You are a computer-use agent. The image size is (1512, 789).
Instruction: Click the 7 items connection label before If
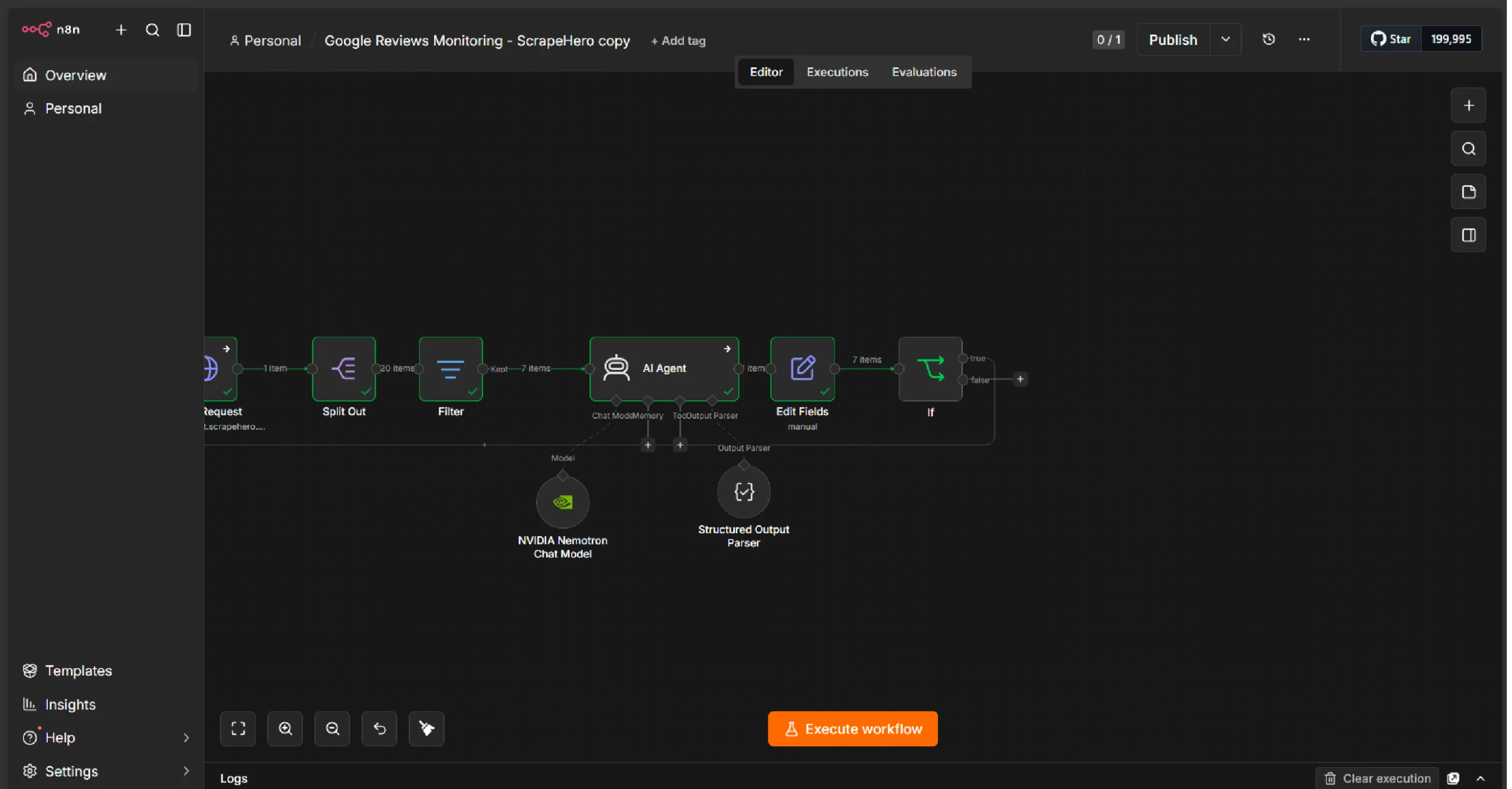[x=866, y=359]
